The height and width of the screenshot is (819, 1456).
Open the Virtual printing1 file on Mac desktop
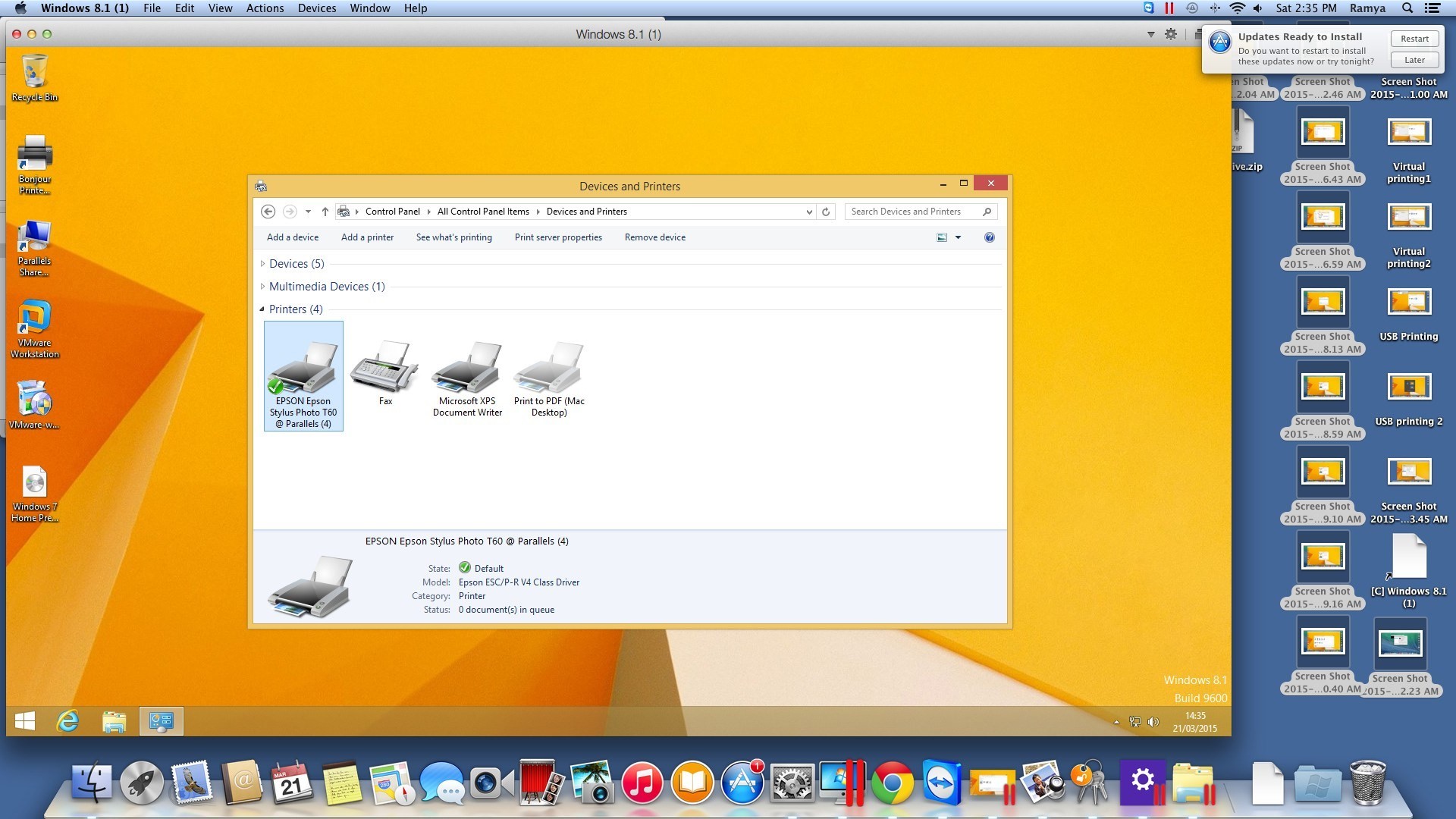(1408, 150)
